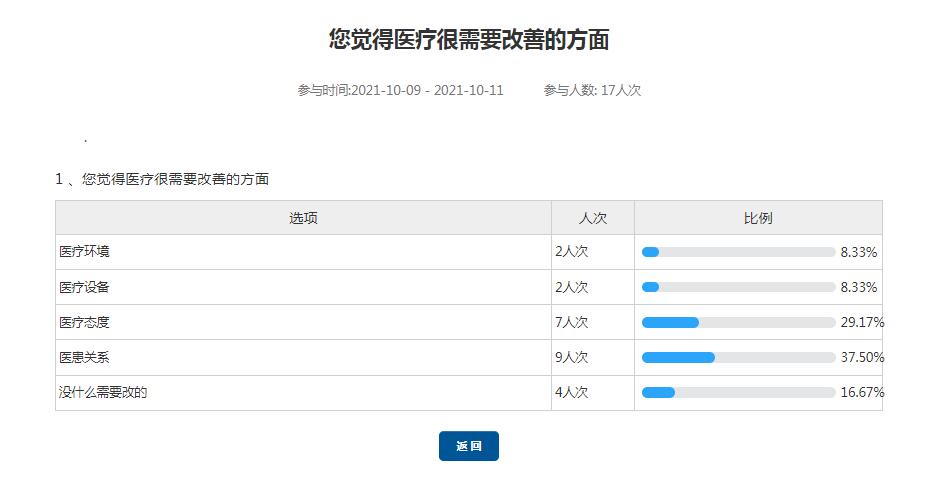Click the 选项 column header
Screen dimensions: 936x481
coord(303,218)
